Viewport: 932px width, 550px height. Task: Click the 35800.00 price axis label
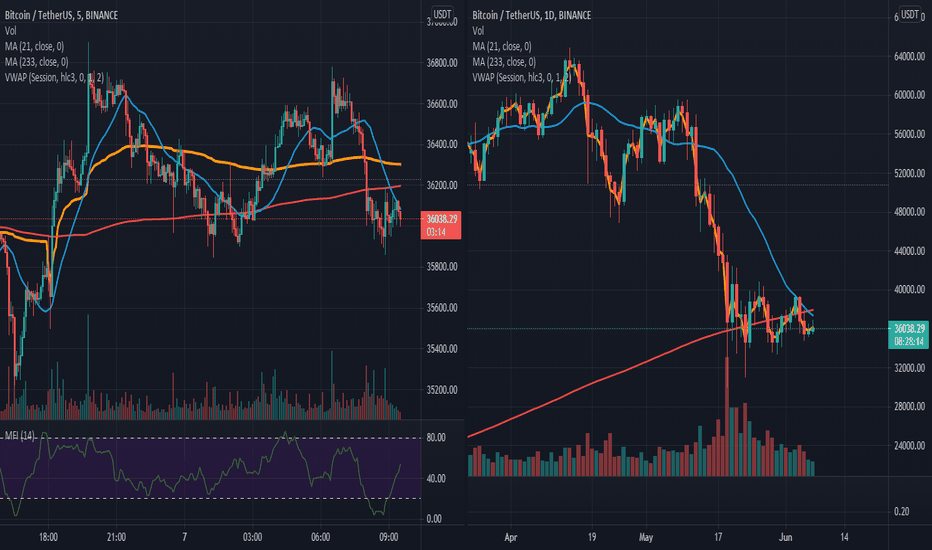pyautogui.click(x=442, y=267)
